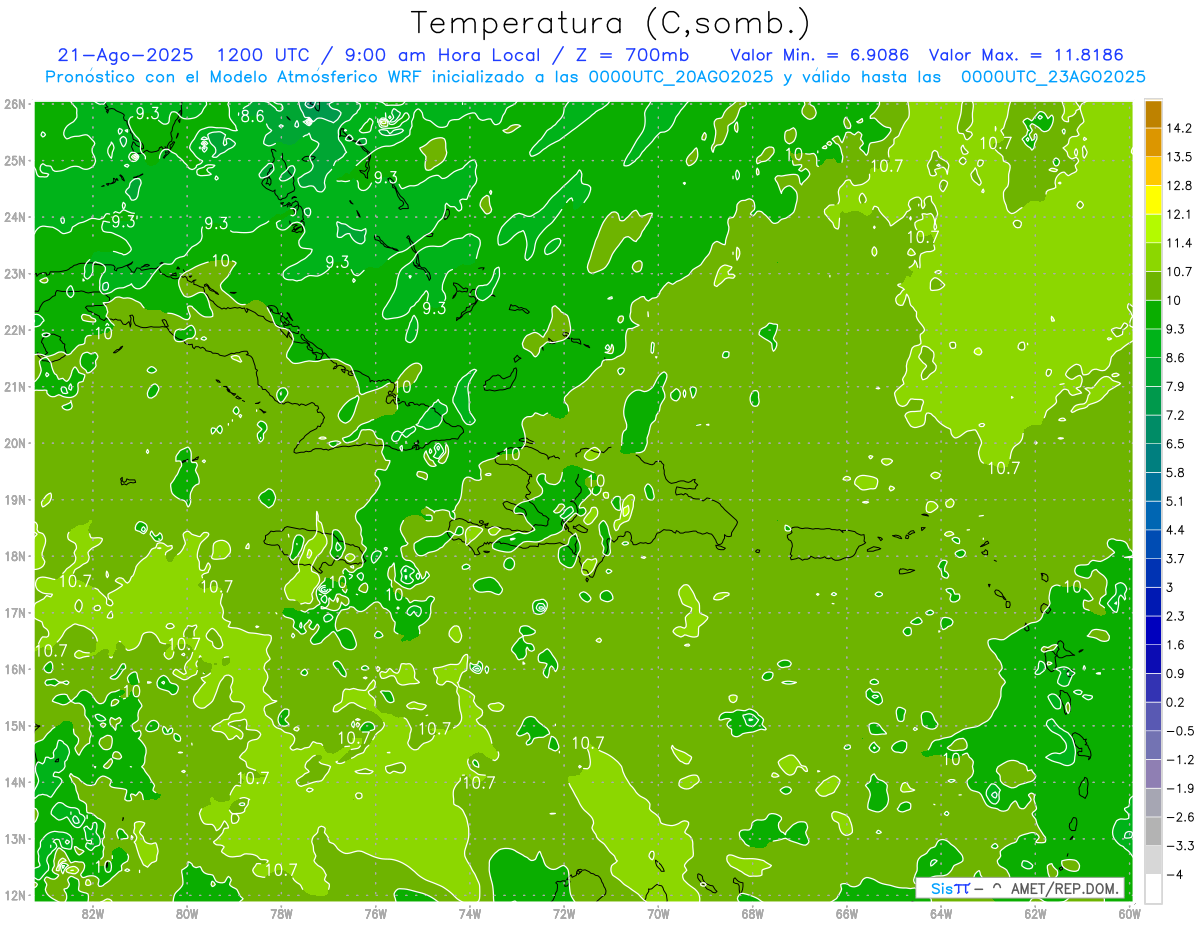
Task: Pick the purple swatch between -1.2 and -1.9
Action: point(1153,774)
